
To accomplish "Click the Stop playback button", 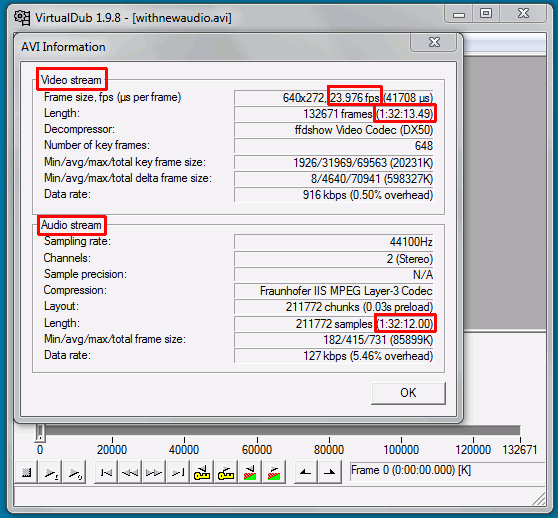I will coord(26,472).
